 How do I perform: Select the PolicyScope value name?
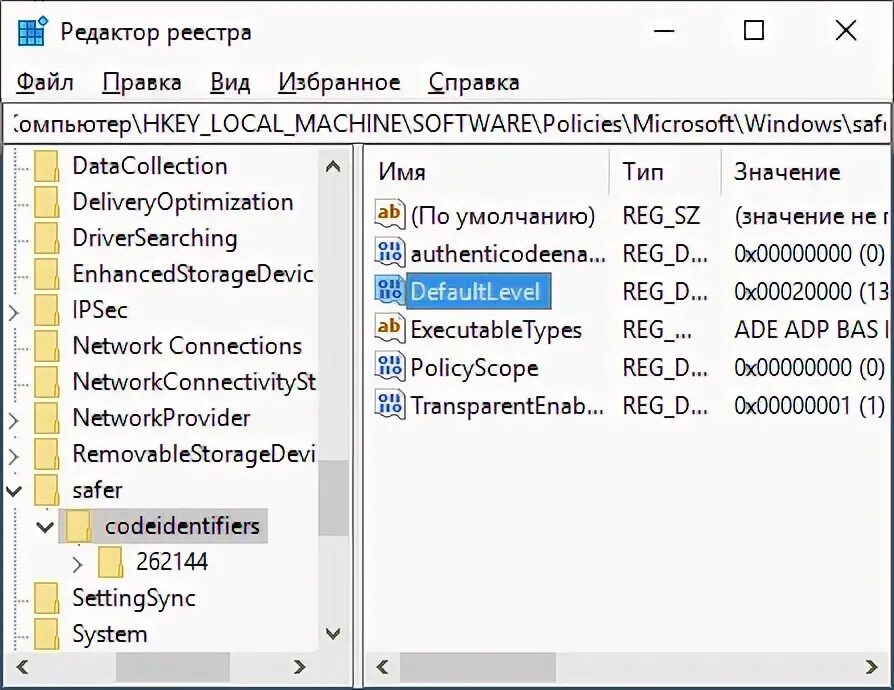pyautogui.click(x=474, y=368)
